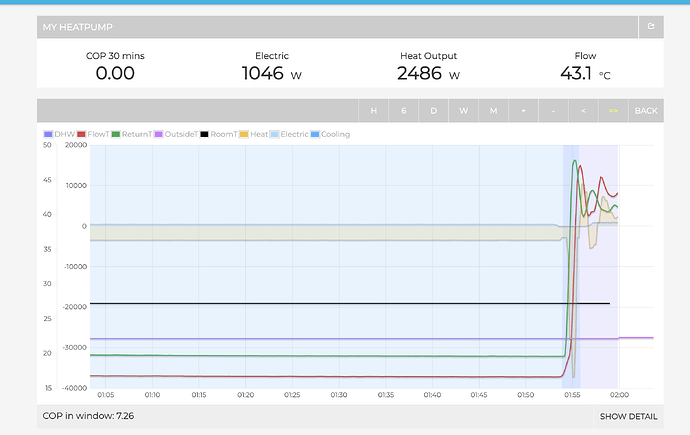Click the OutsideT purple legend swatch

point(158,134)
